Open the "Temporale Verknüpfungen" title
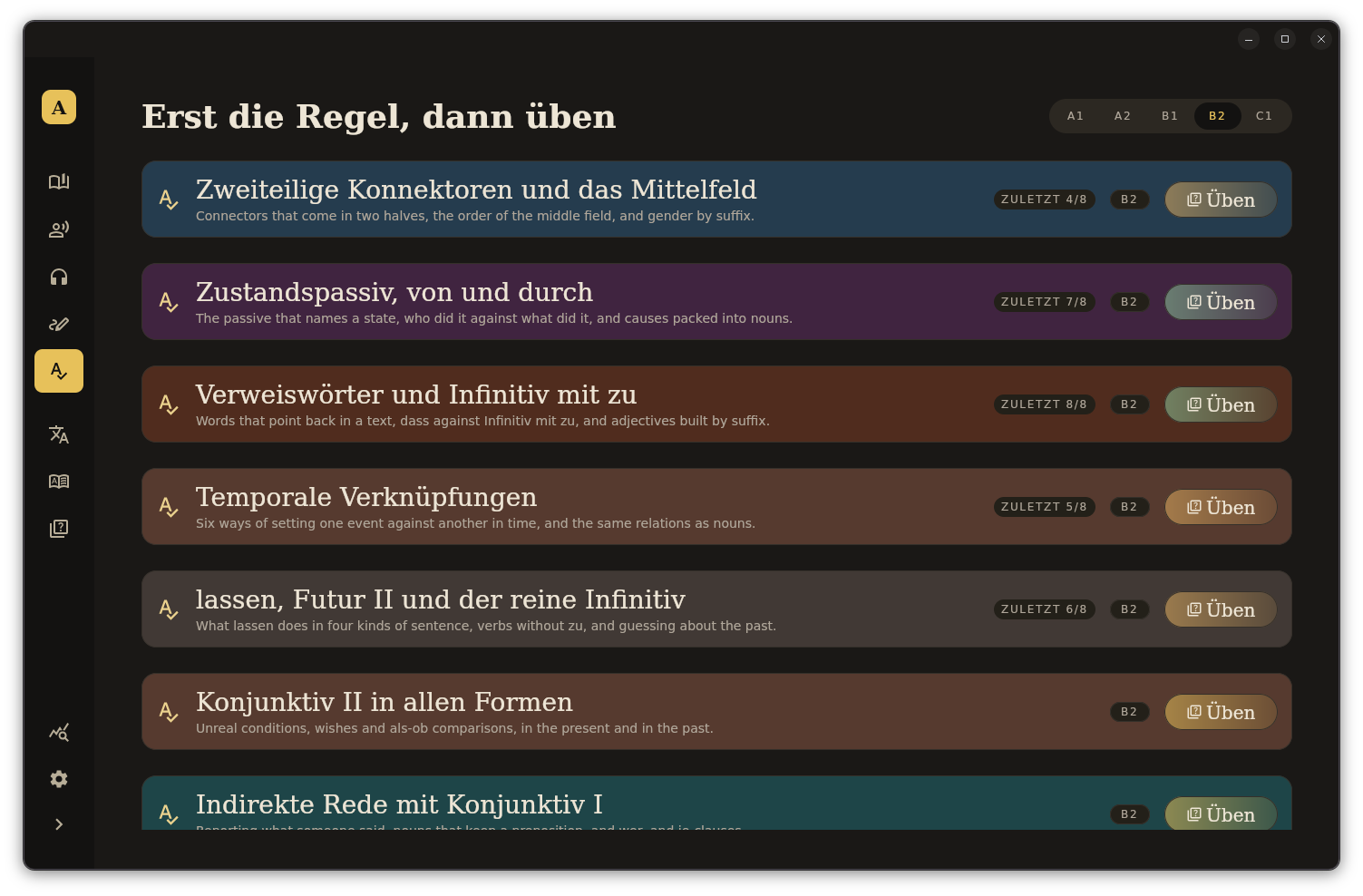Screen dimensions: 1363x896 click(x=366, y=497)
